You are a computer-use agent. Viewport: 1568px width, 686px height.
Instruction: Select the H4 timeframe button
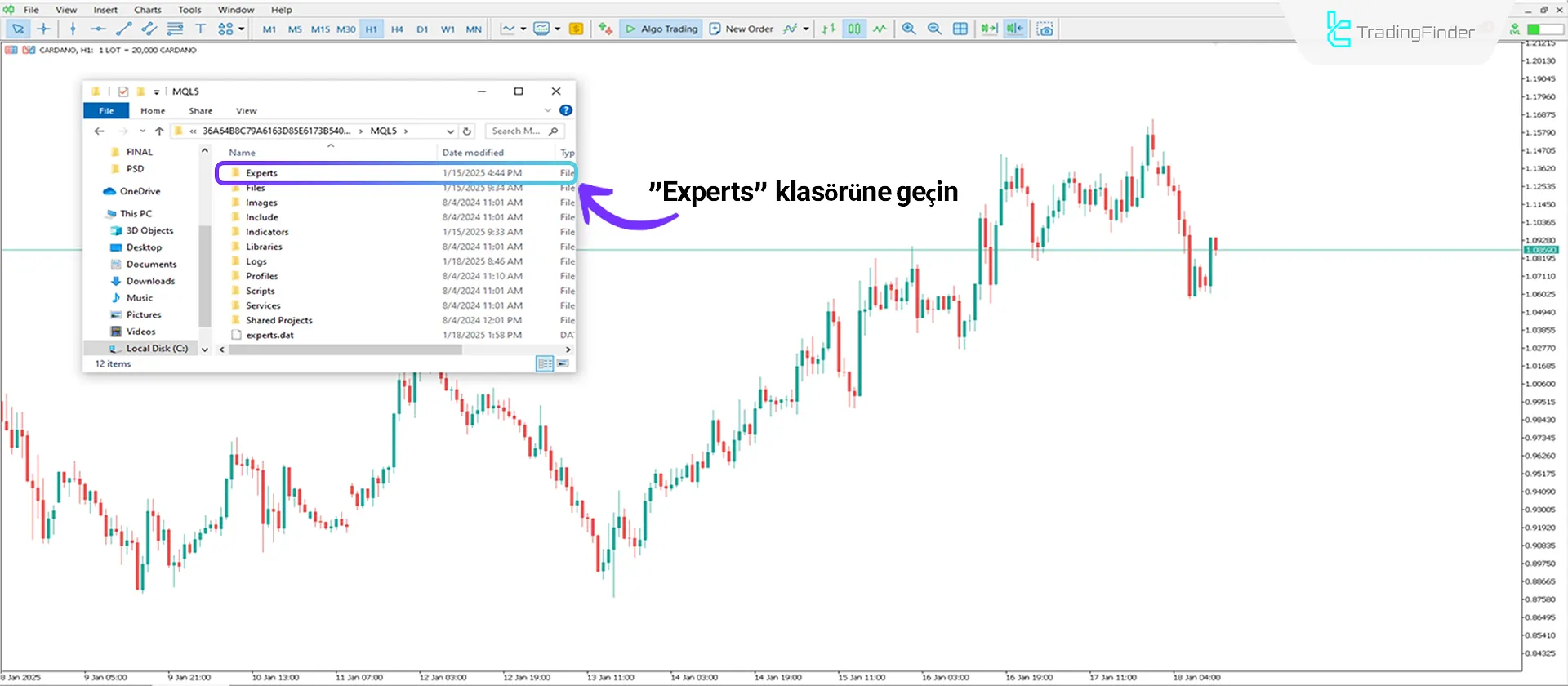[397, 29]
